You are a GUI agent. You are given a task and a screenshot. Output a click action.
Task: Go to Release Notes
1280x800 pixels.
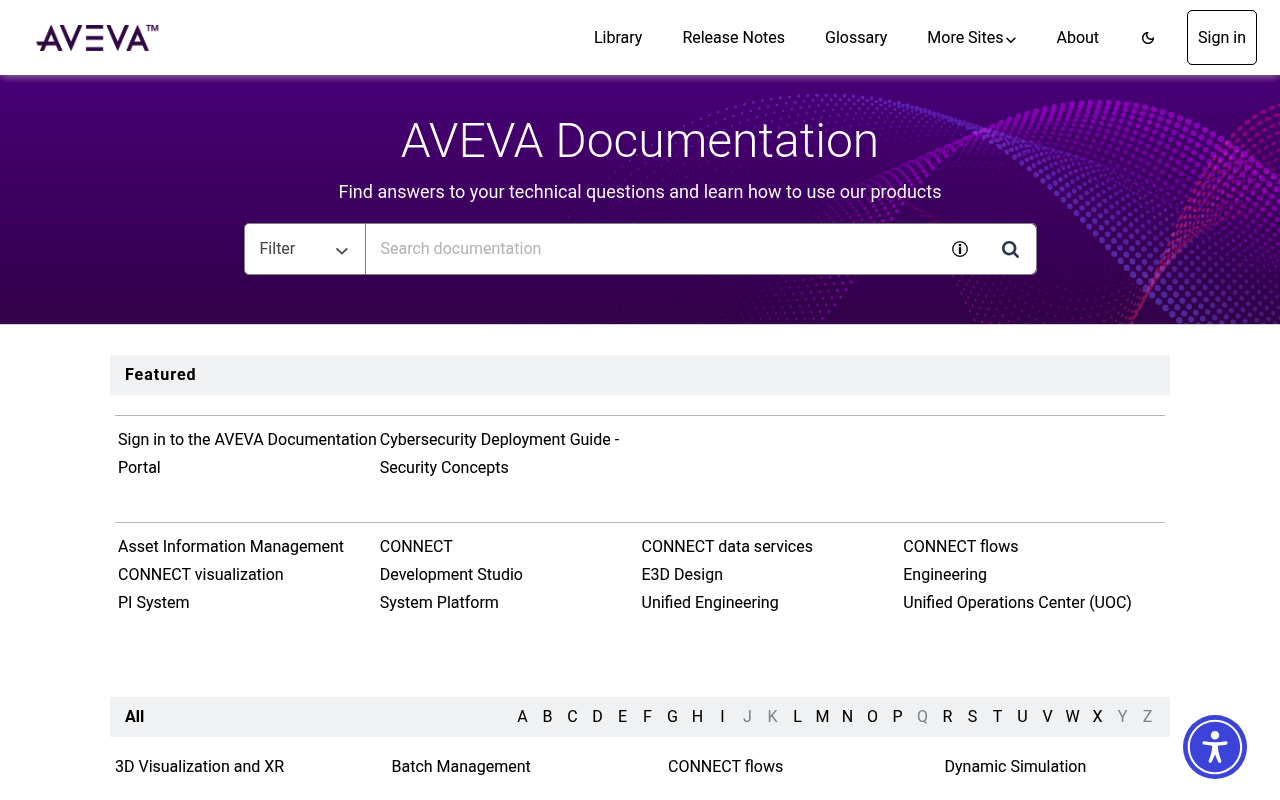[734, 38]
